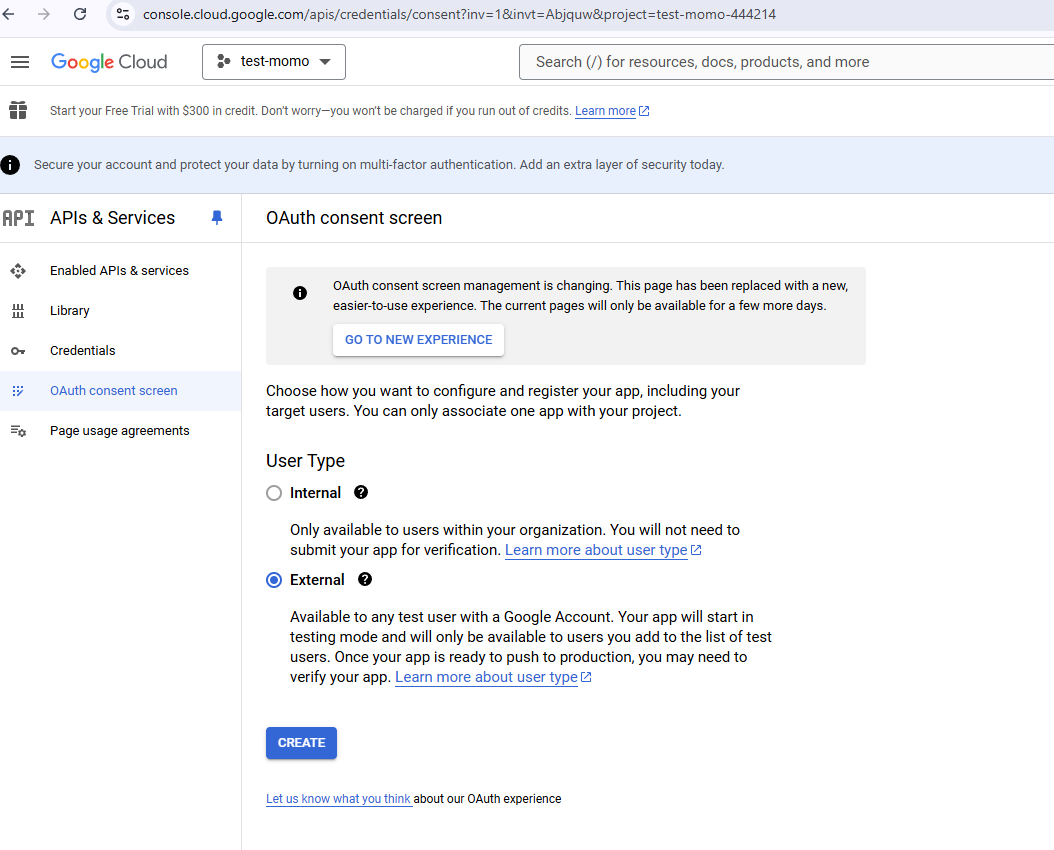1054x850 pixels.
Task: Click the Let us know what you think link
Action: pos(338,799)
